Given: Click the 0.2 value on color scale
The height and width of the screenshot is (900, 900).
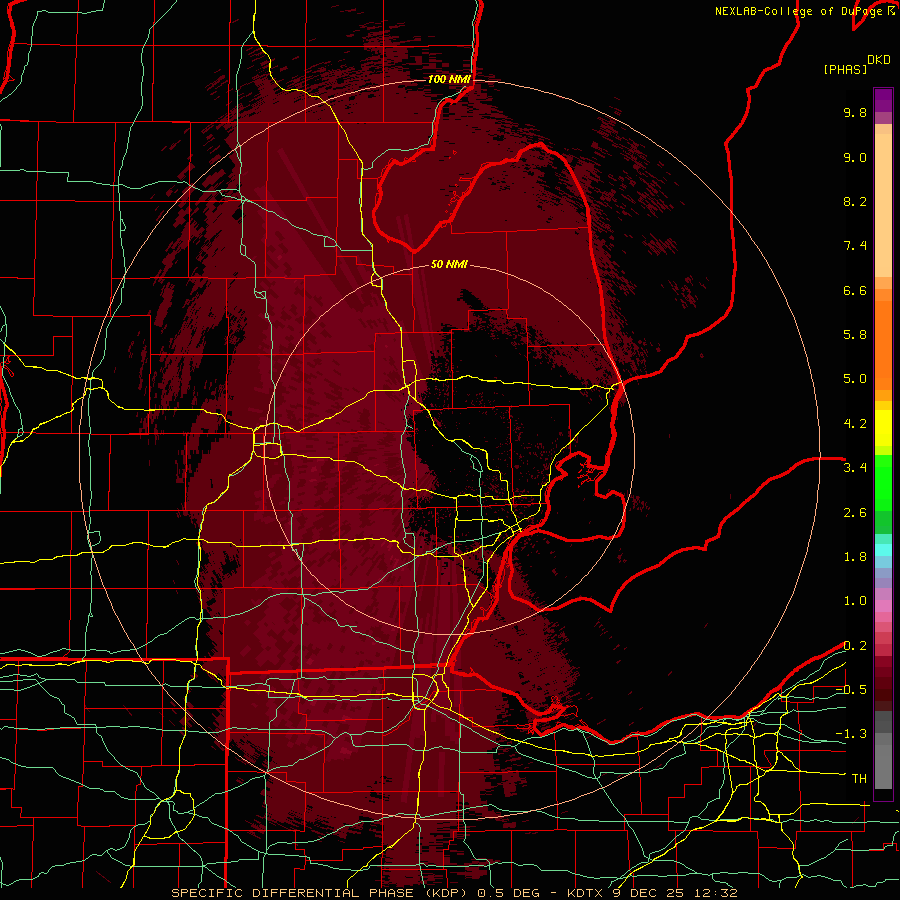Looking at the screenshot, I should (x=855, y=646).
